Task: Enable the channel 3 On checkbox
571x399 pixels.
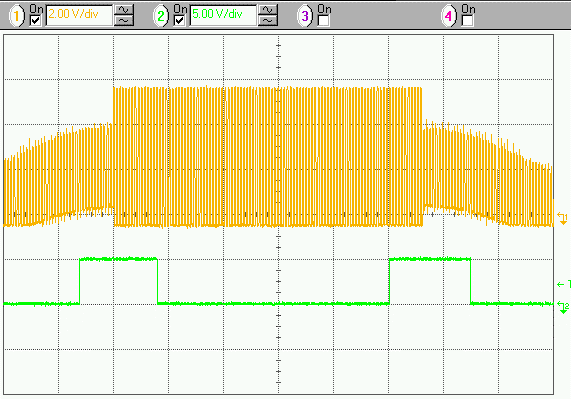Action: [x=323, y=21]
